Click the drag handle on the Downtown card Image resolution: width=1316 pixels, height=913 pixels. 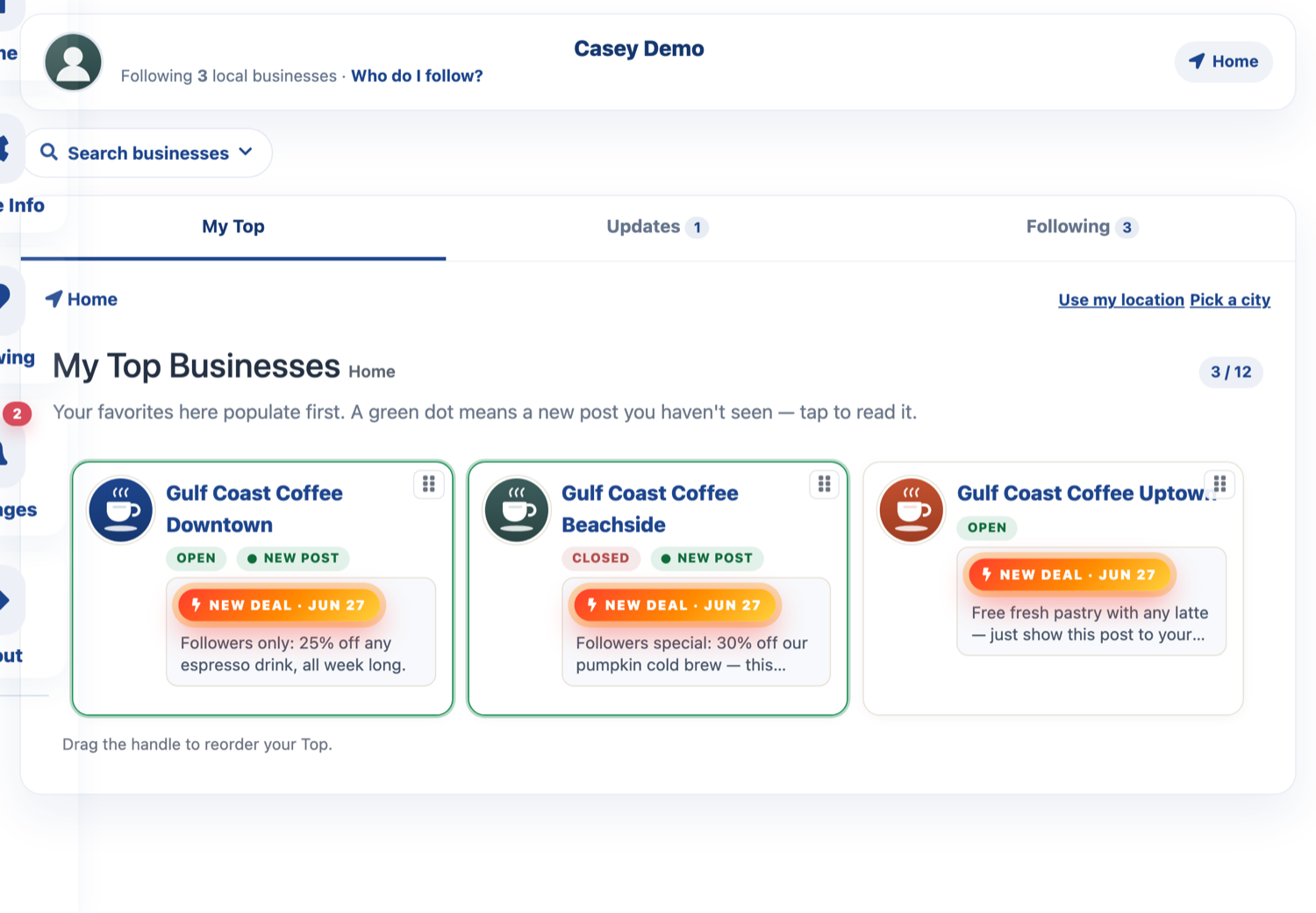pos(429,484)
